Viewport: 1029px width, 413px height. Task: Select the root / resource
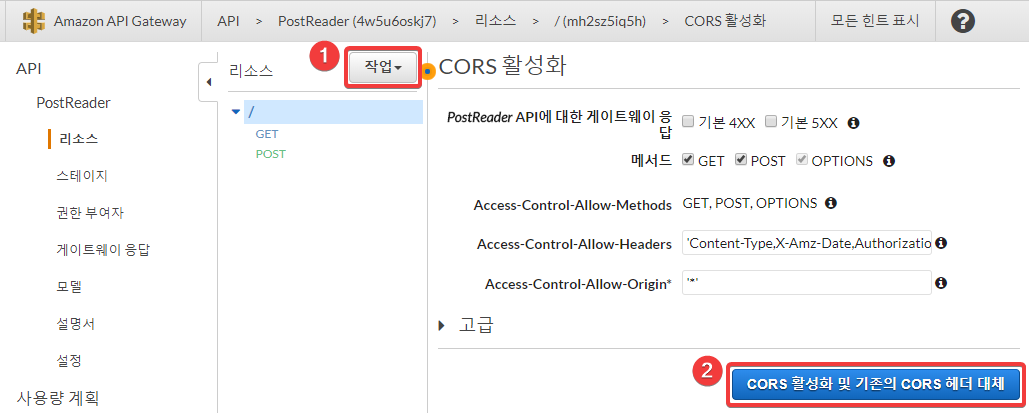(x=333, y=112)
